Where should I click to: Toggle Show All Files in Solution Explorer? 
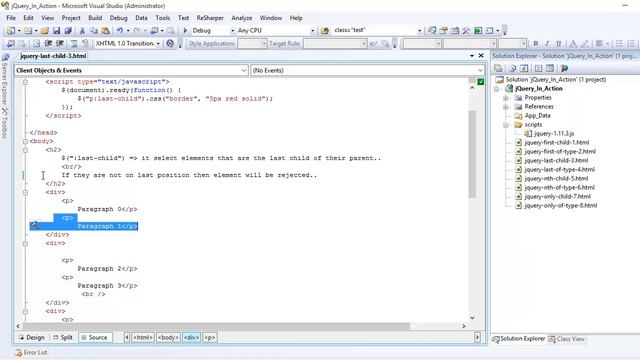[x=513, y=68]
